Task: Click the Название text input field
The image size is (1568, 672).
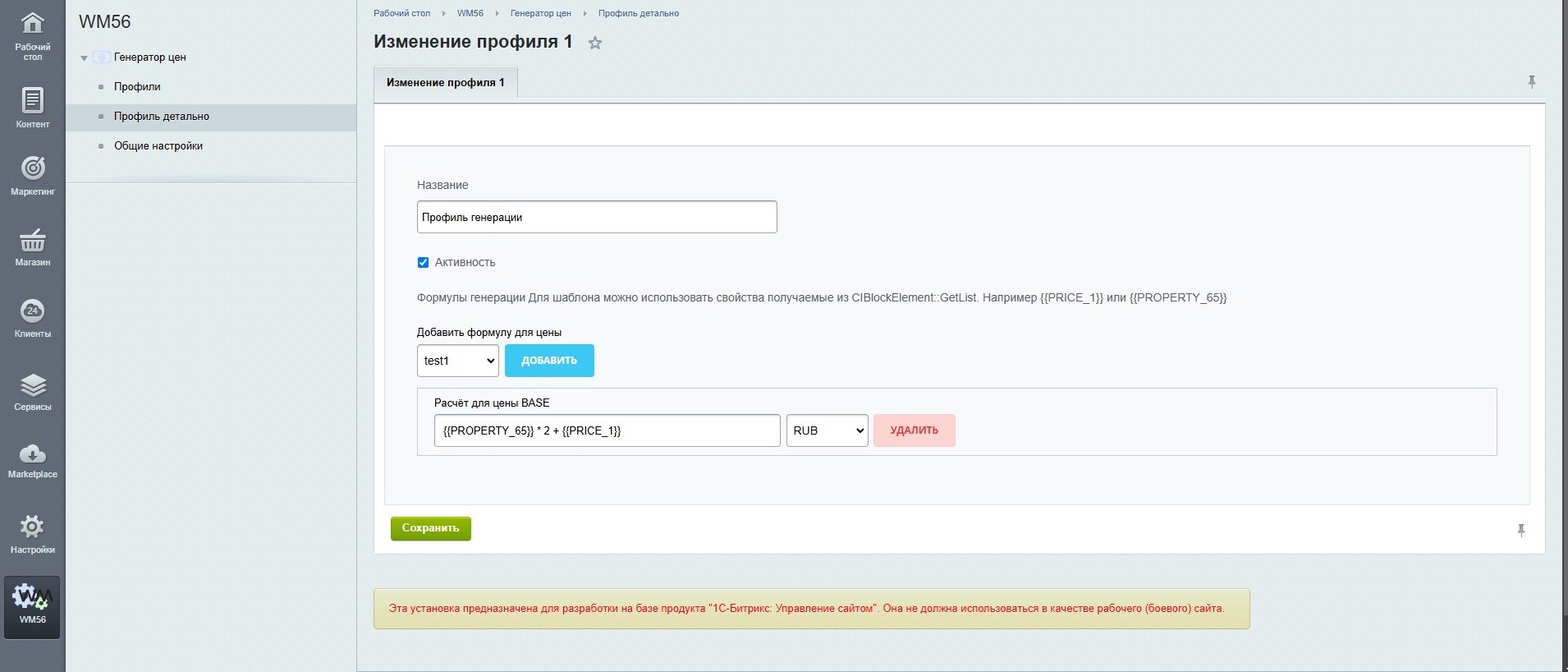Action: (596, 218)
